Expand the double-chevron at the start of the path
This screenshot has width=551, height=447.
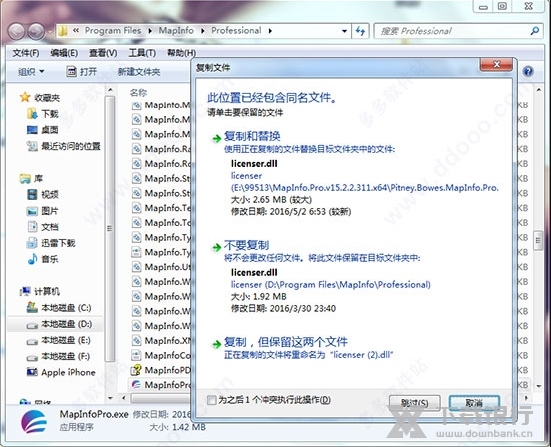76,31
